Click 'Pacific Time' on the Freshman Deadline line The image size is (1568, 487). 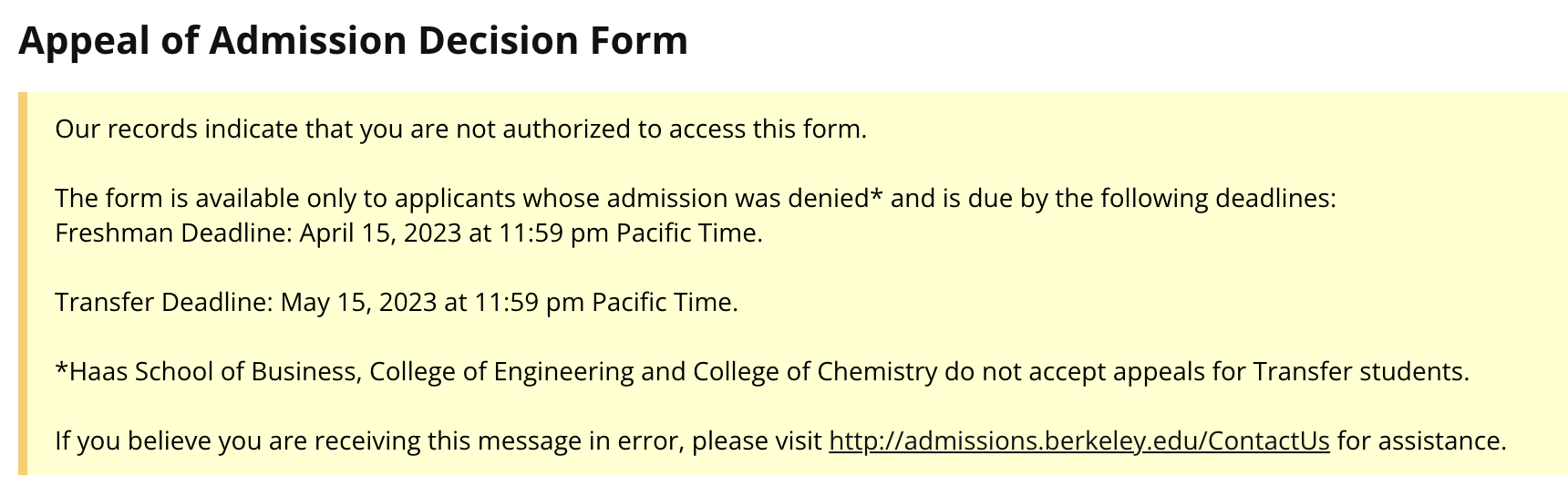click(x=688, y=233)
